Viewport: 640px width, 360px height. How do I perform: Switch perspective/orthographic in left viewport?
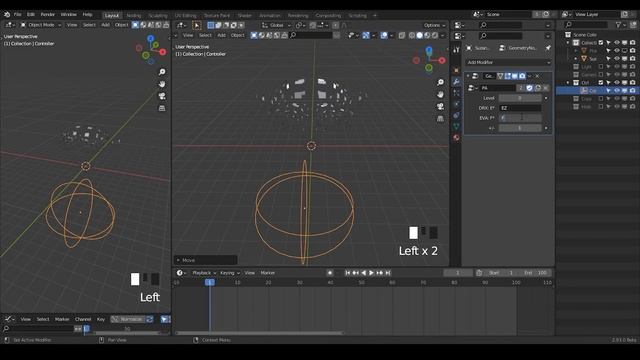(162, 108)
